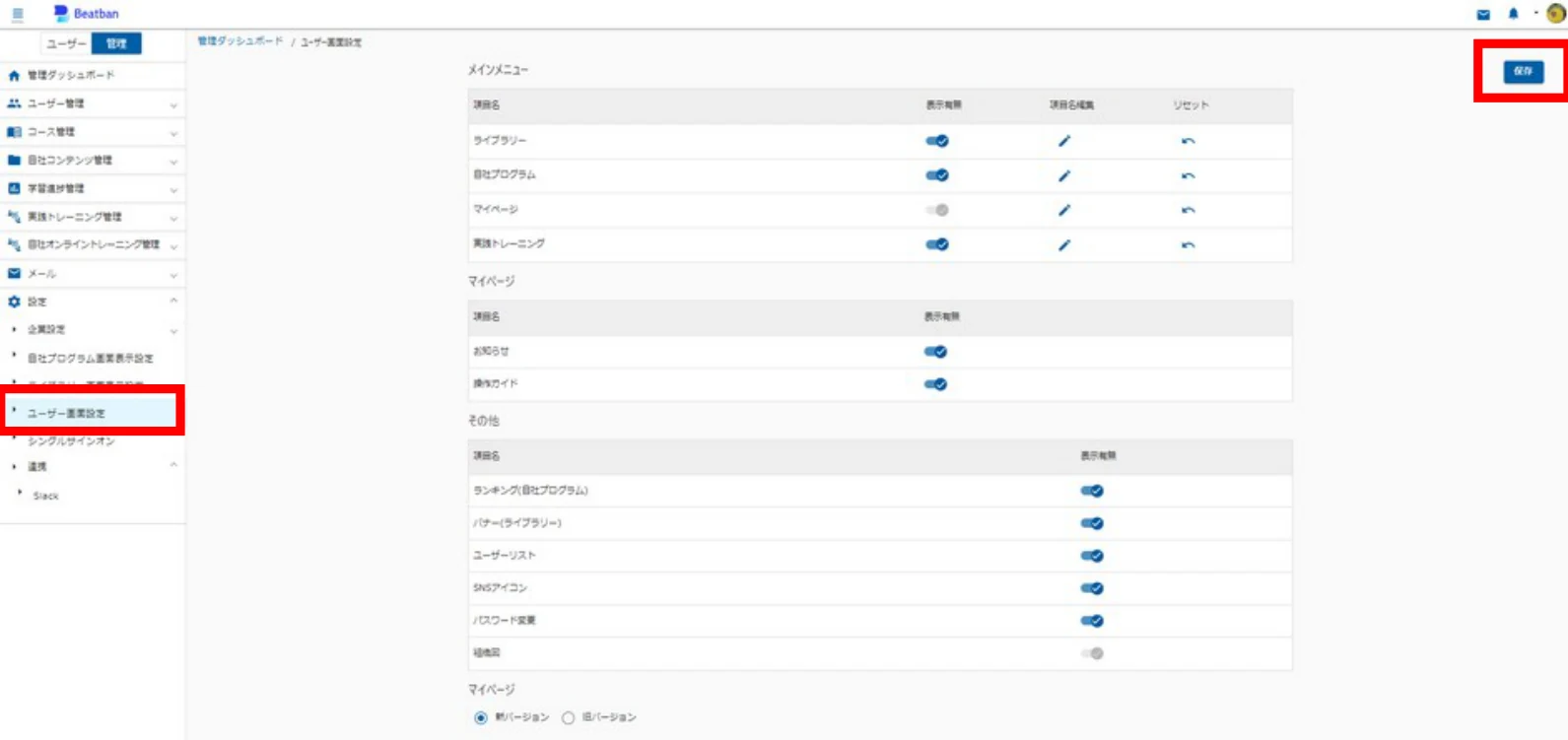Screen dimensions: 1568x740
Task: Click the 保存 button
Action: 1523,71
